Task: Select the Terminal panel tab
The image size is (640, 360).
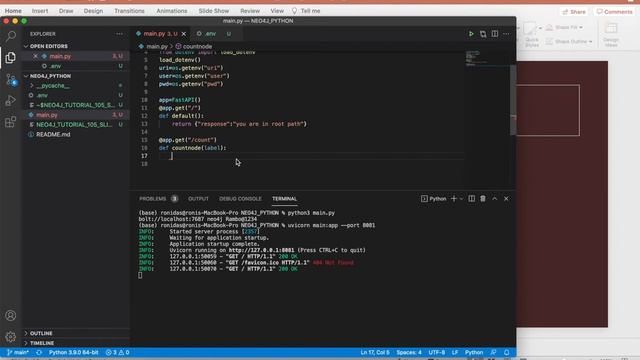Action: click(x=284, y=199)
